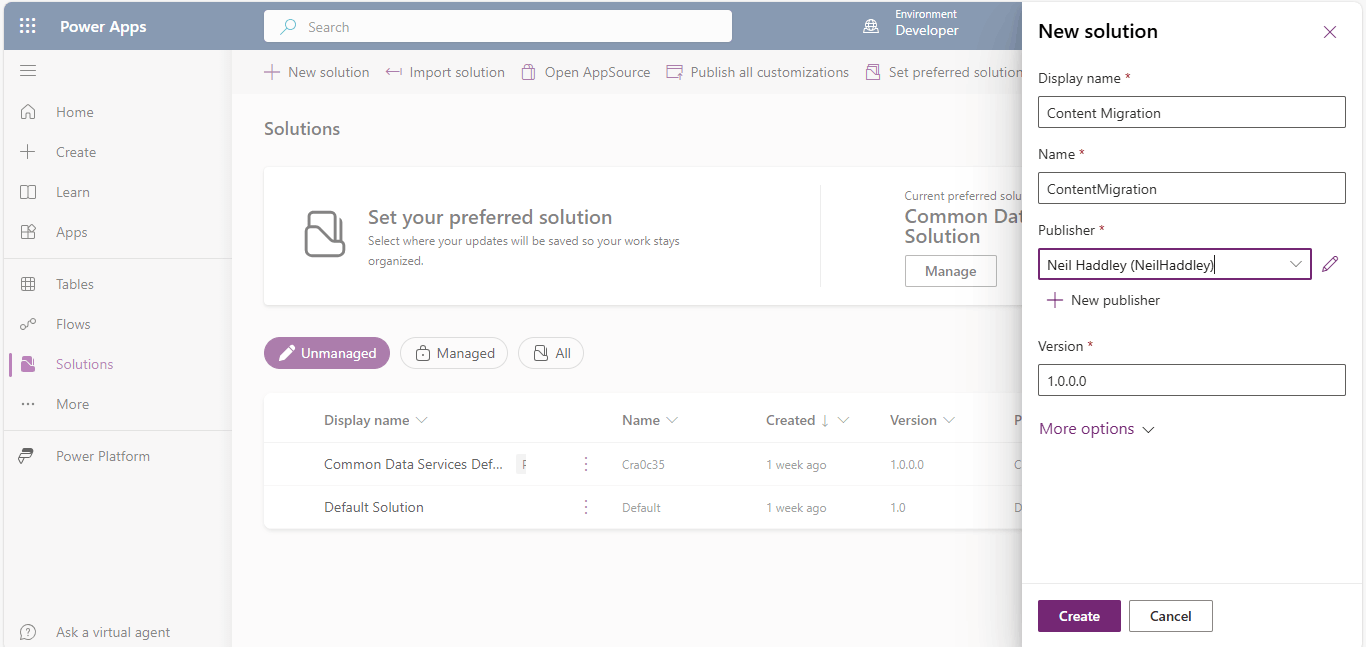
Task: Add a New publisher
Action: (x=1104, y=300)
